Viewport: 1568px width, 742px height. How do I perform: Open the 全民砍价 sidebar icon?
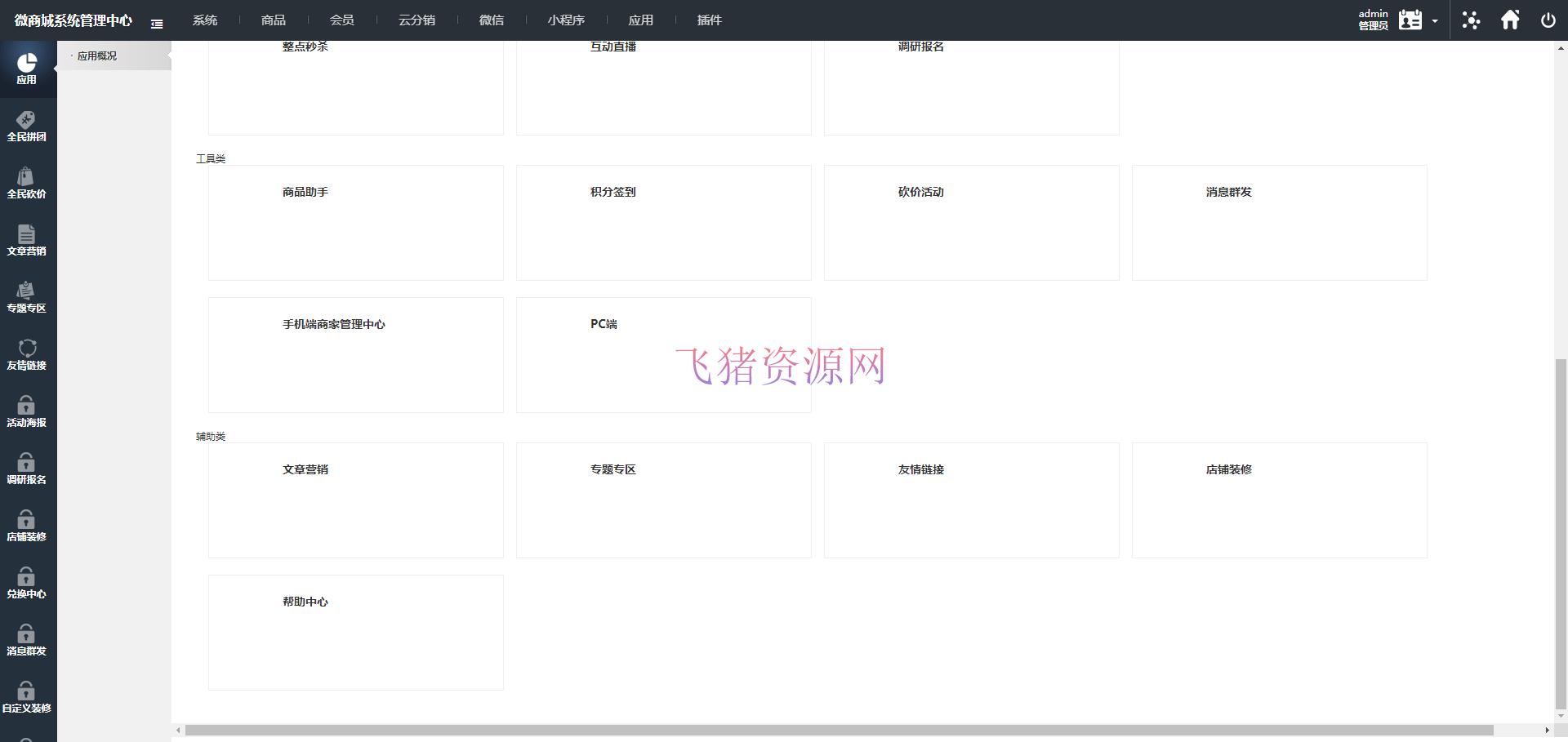point(27,184)
